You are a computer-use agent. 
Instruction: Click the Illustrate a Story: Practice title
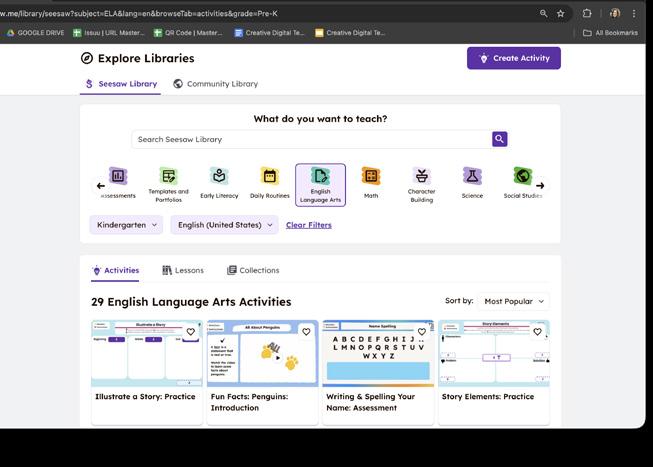pyautogui.click(x=145, y=397)
